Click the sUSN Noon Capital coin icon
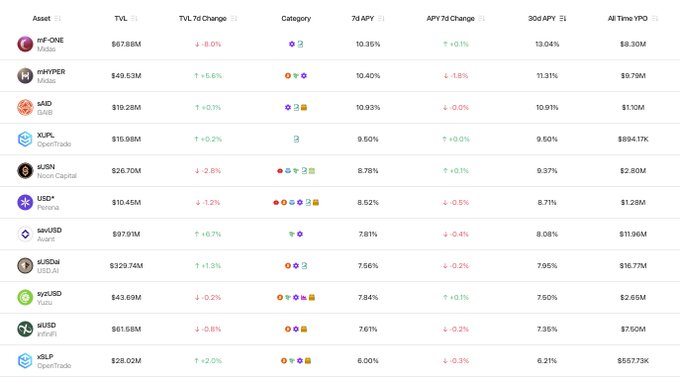The height and width of the screenshot is (382, 680). 25,171
